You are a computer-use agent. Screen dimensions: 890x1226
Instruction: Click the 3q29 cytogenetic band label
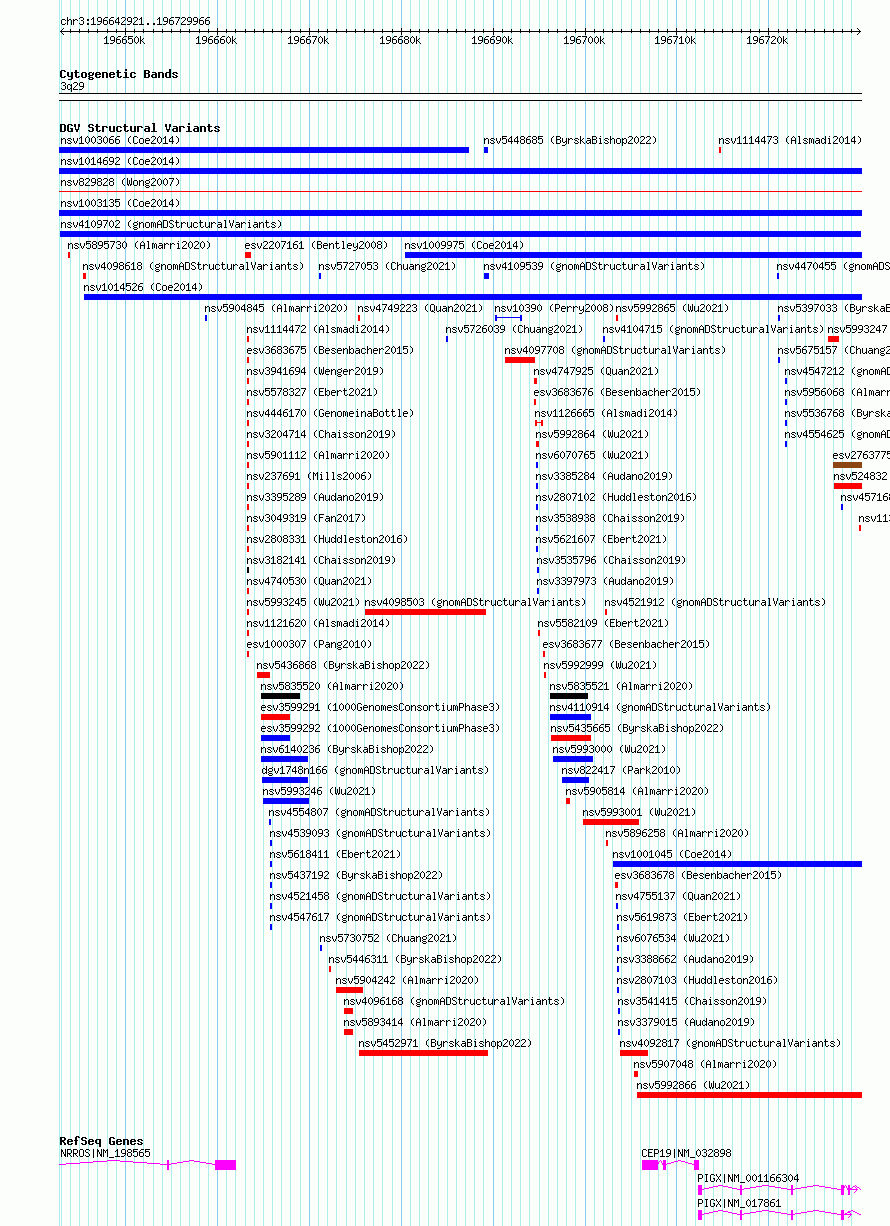72,87
